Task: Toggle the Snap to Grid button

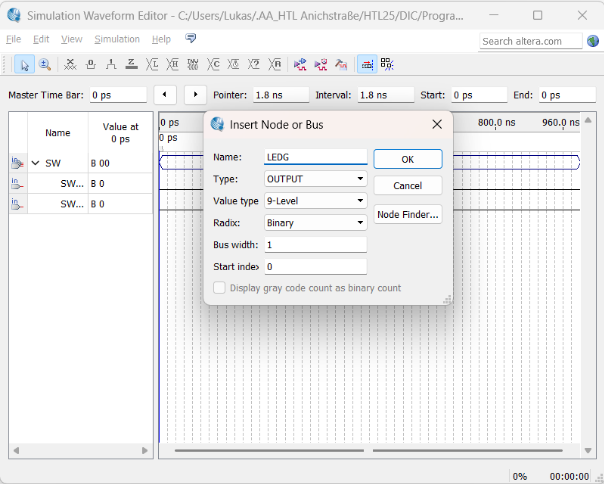Action: (366, 64)
